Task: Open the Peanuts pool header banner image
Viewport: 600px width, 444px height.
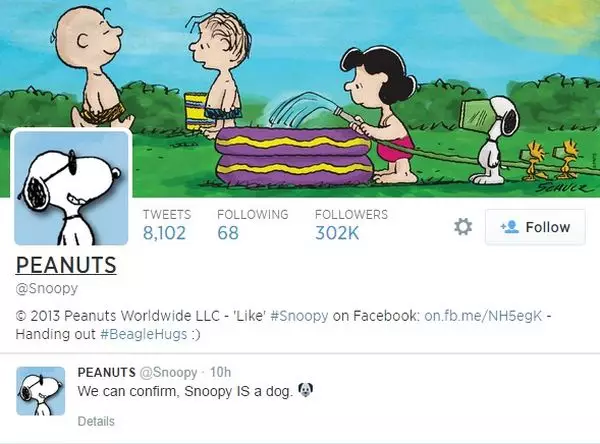Action: (300, 98)
